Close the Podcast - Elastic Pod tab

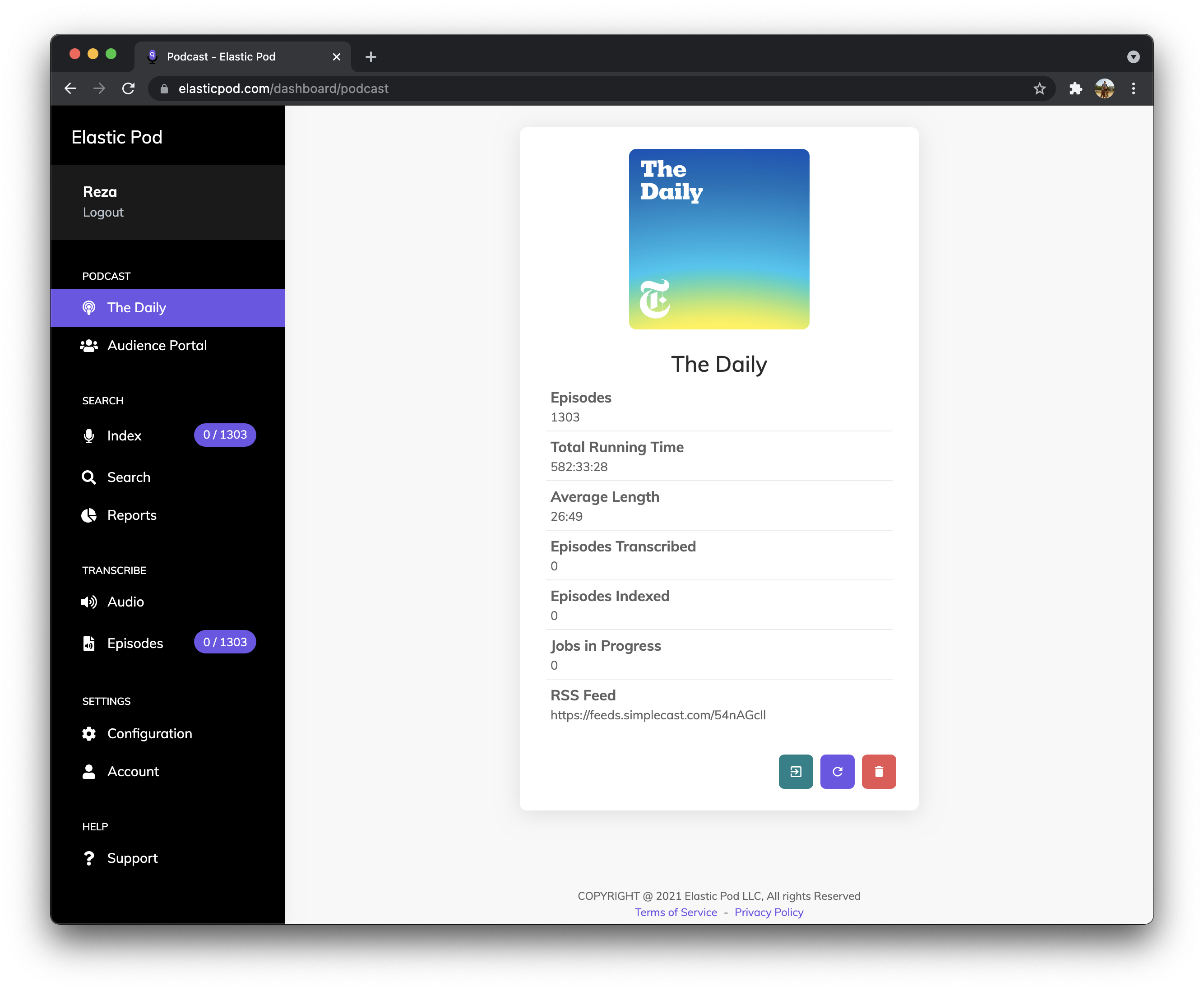(336, 56)
